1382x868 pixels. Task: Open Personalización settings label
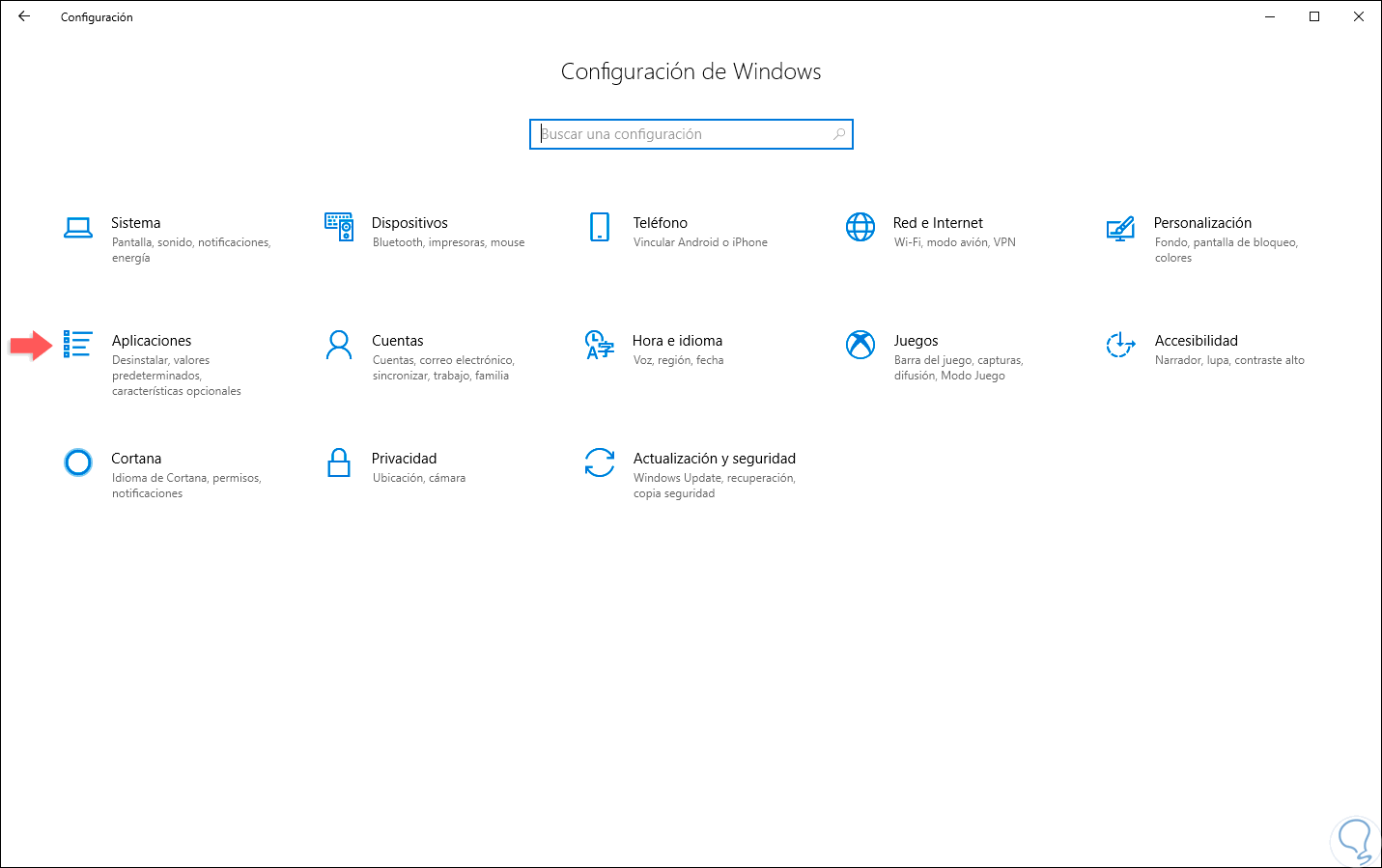[x=1202, y=223]
